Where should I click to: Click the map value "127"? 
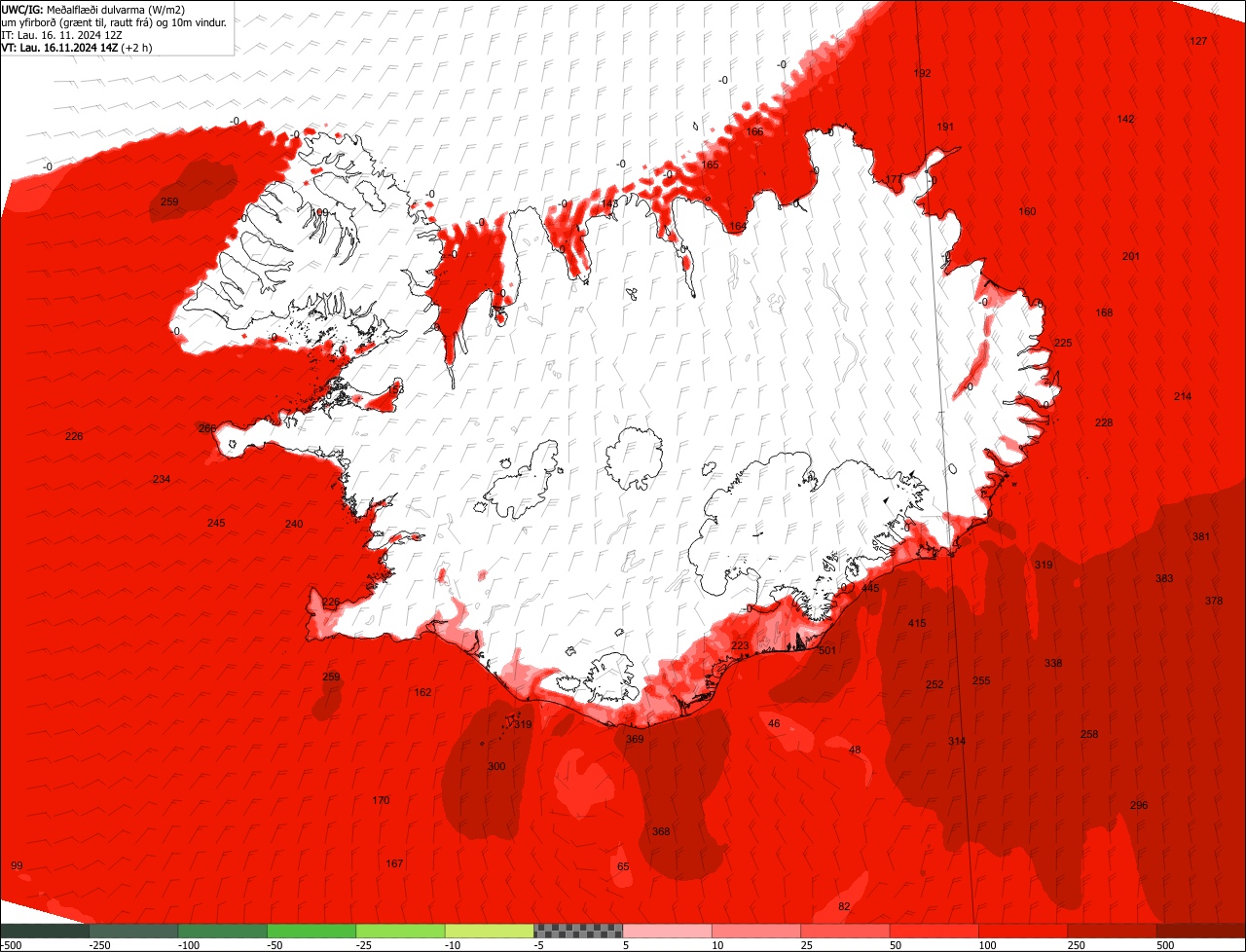point(1198,41)
